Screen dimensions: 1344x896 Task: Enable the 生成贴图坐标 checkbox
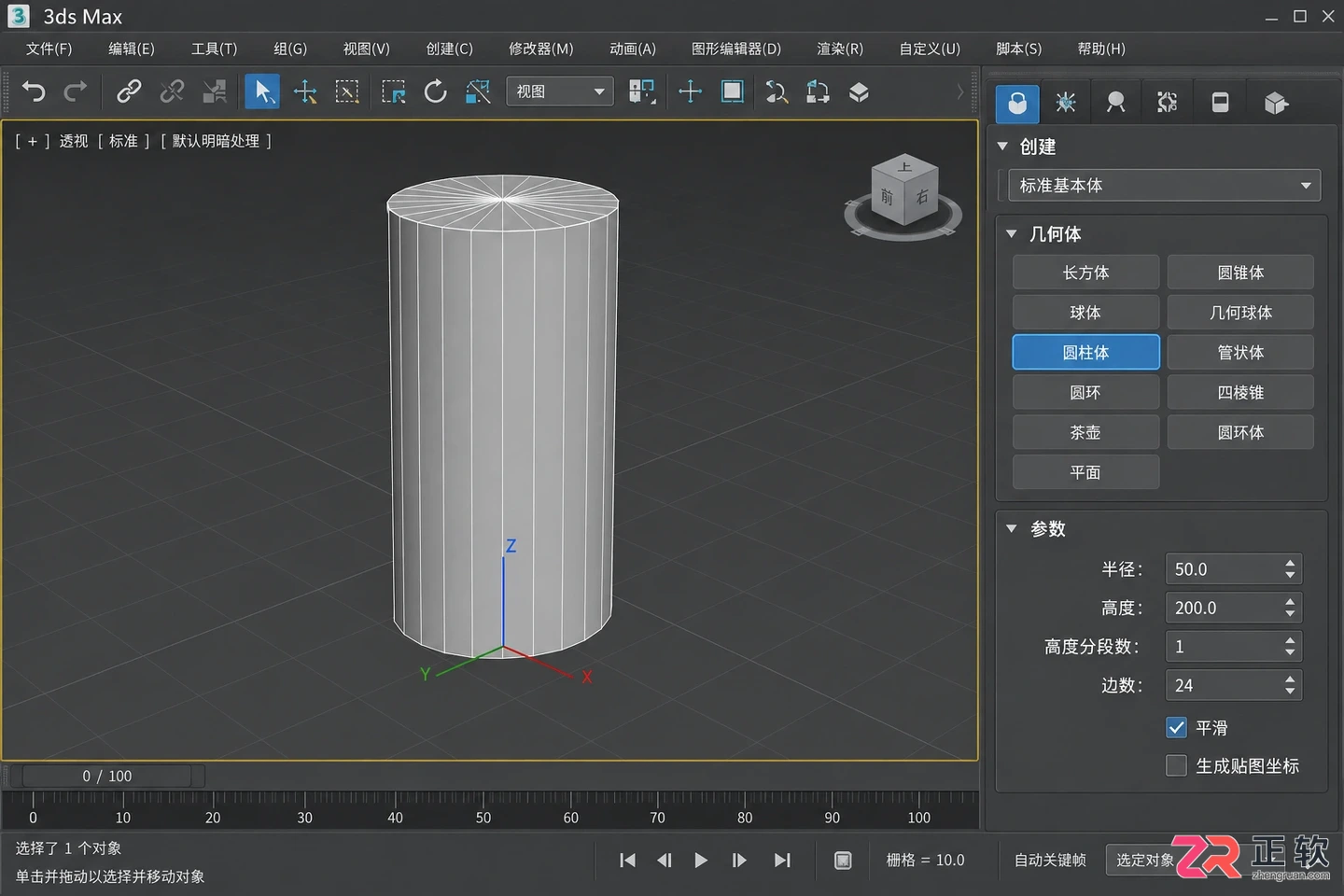coord(1177,765)
